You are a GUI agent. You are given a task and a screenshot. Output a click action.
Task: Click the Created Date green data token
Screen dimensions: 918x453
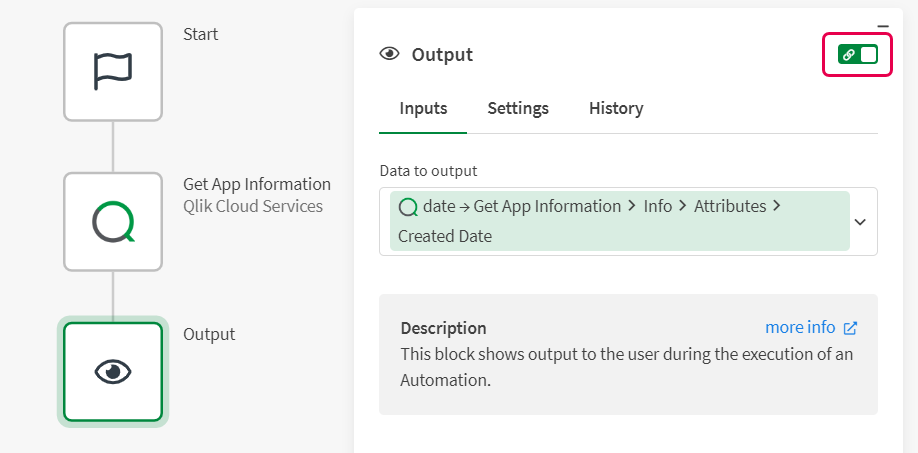point(618,221)
